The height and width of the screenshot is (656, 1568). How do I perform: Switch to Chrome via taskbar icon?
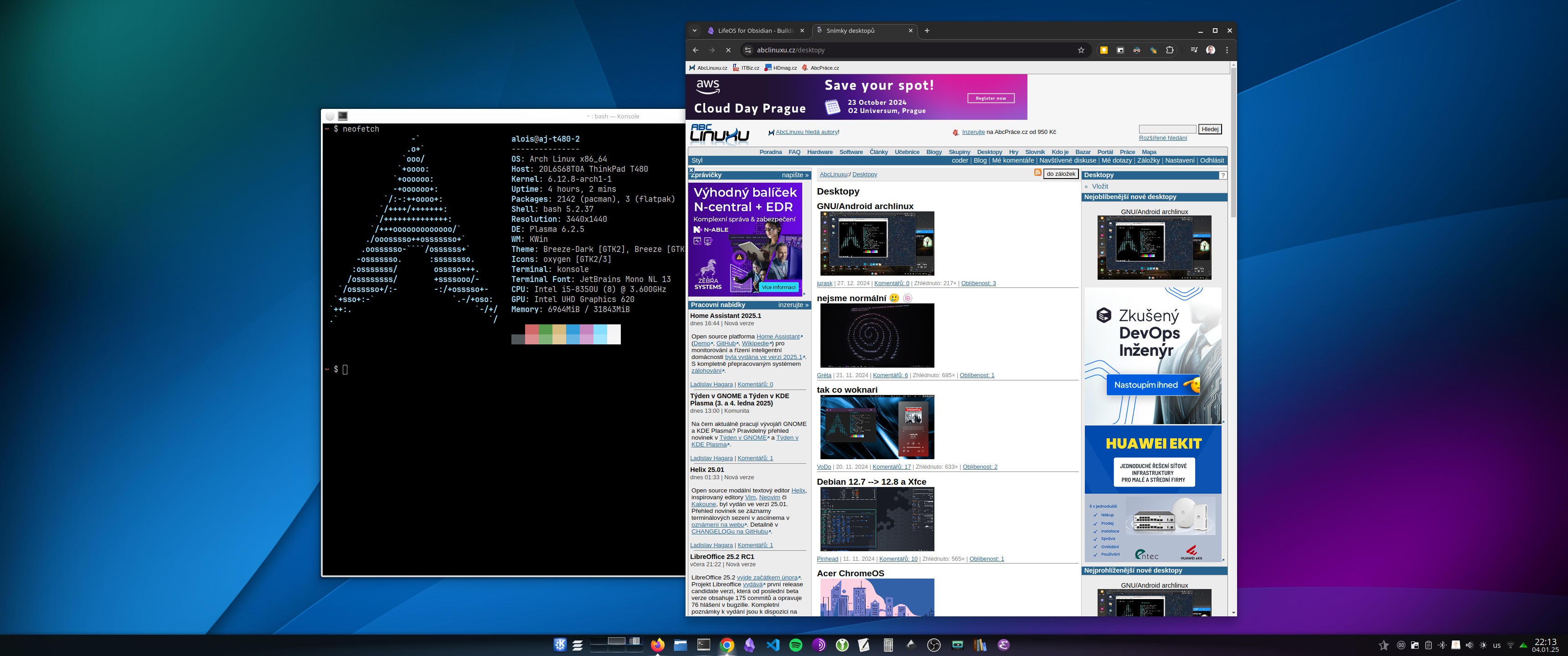point(727,645)
